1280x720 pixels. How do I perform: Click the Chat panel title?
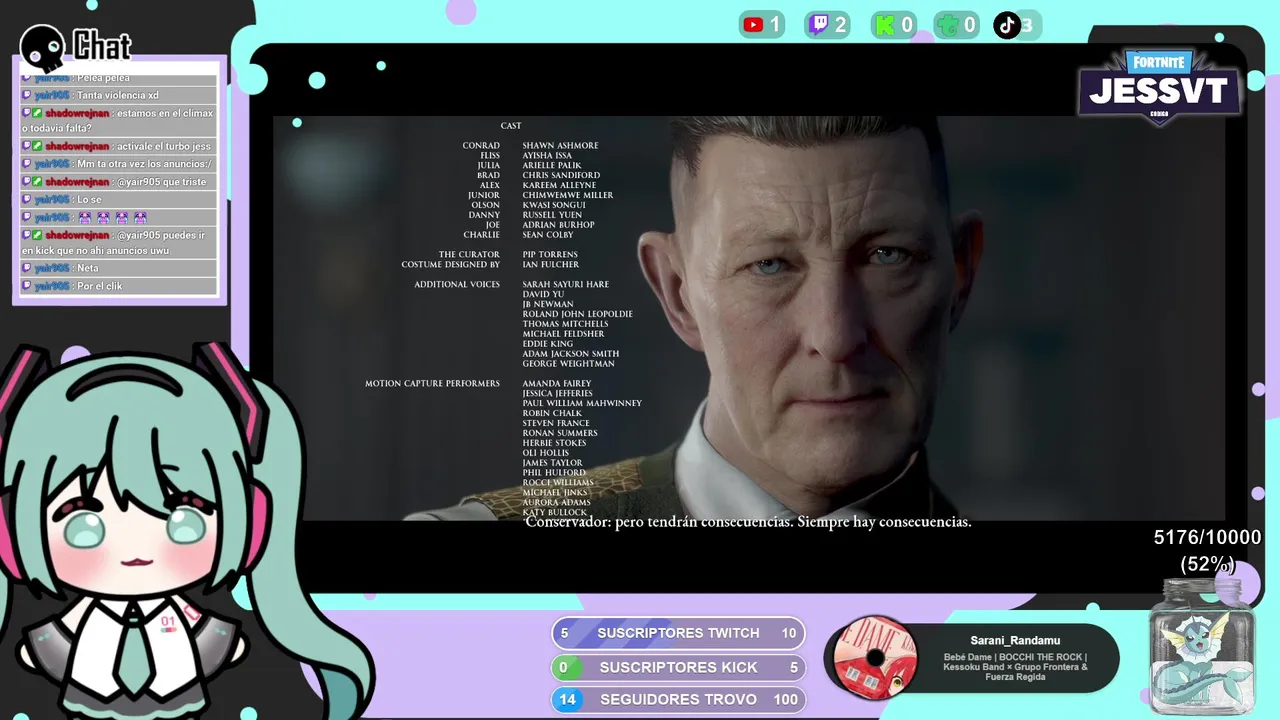[x=102, y=45]
